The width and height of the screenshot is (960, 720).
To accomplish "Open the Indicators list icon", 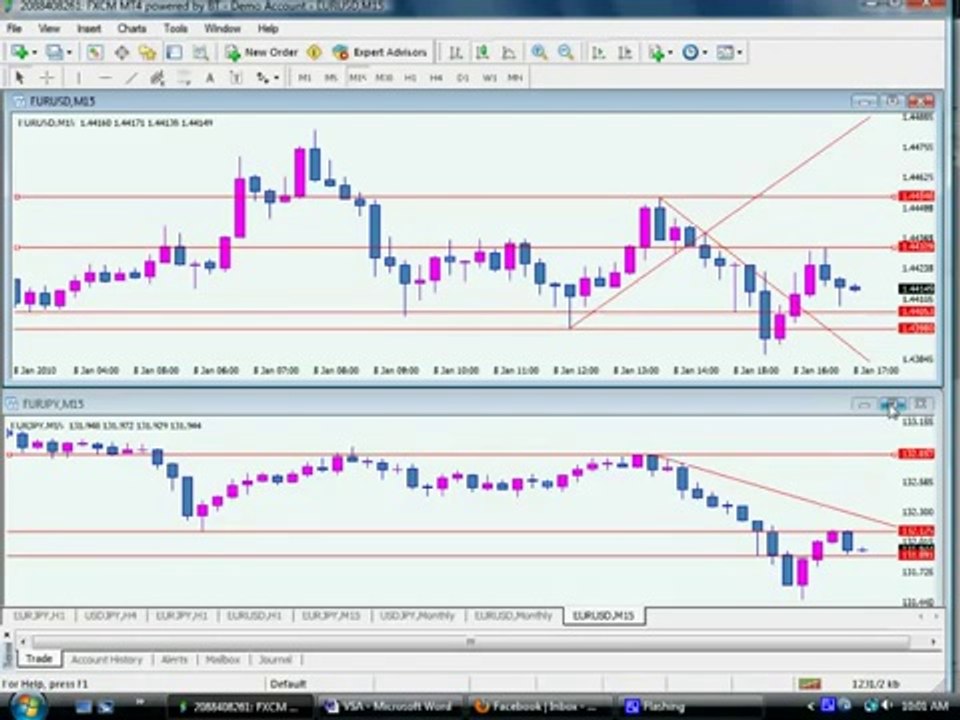I will (656, 53).
